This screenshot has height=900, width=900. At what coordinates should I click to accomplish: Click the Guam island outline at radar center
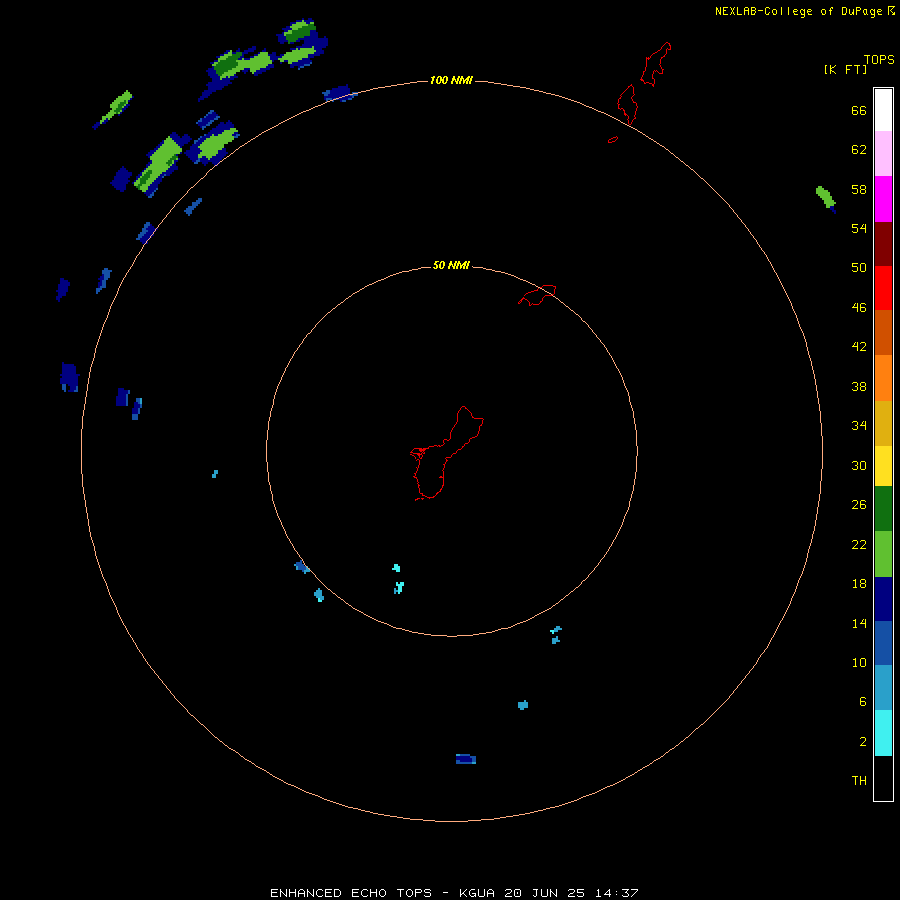446,453
